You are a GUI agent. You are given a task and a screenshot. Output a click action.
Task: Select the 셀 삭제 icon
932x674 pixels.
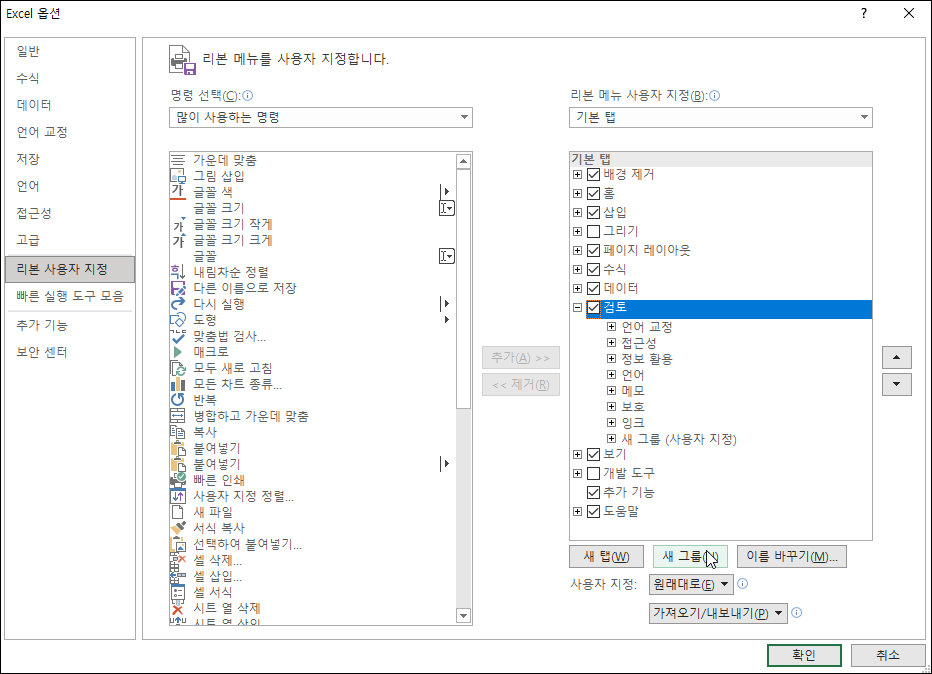click(x=178, y=560)
